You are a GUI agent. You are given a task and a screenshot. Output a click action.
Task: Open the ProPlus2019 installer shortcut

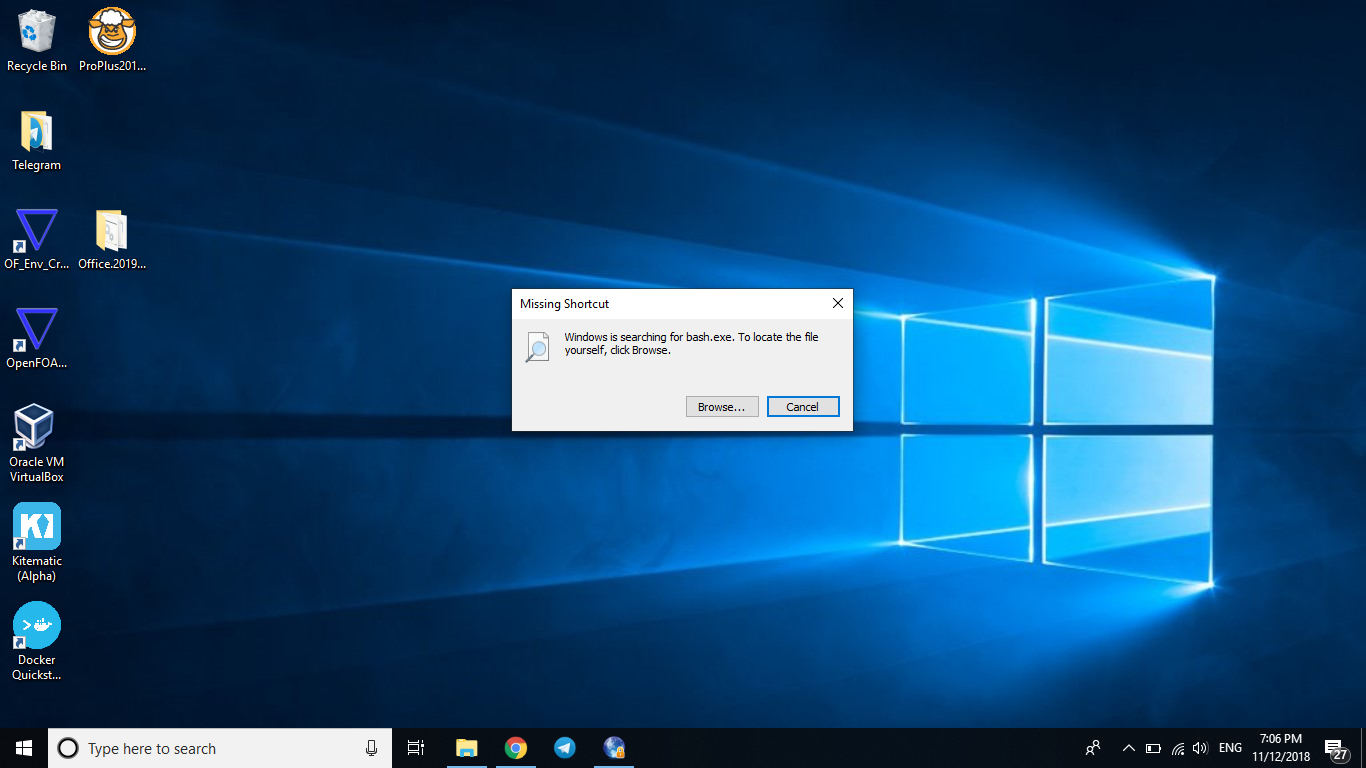pos(110,30)
